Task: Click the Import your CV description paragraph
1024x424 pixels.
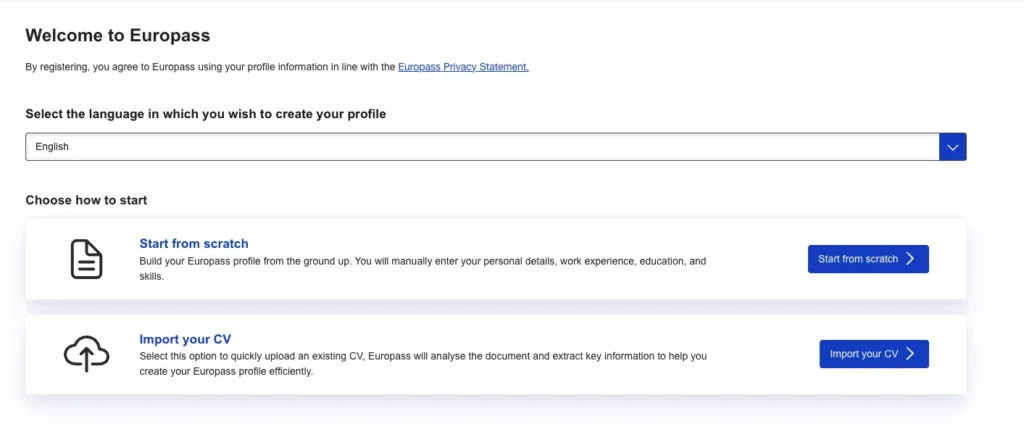Action: pyautogui.click(x=422, y=363)
